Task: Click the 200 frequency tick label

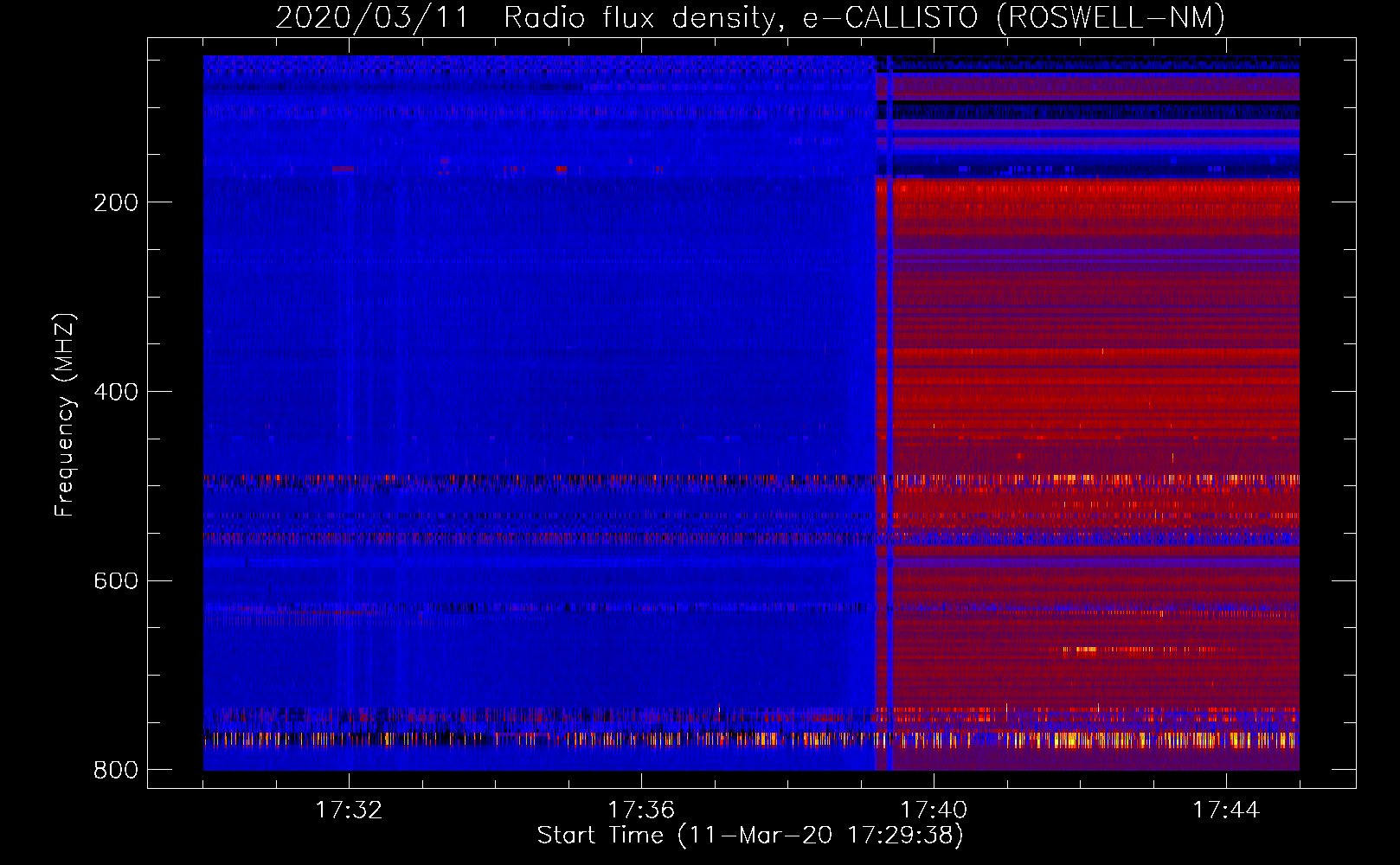Action: 116,202
